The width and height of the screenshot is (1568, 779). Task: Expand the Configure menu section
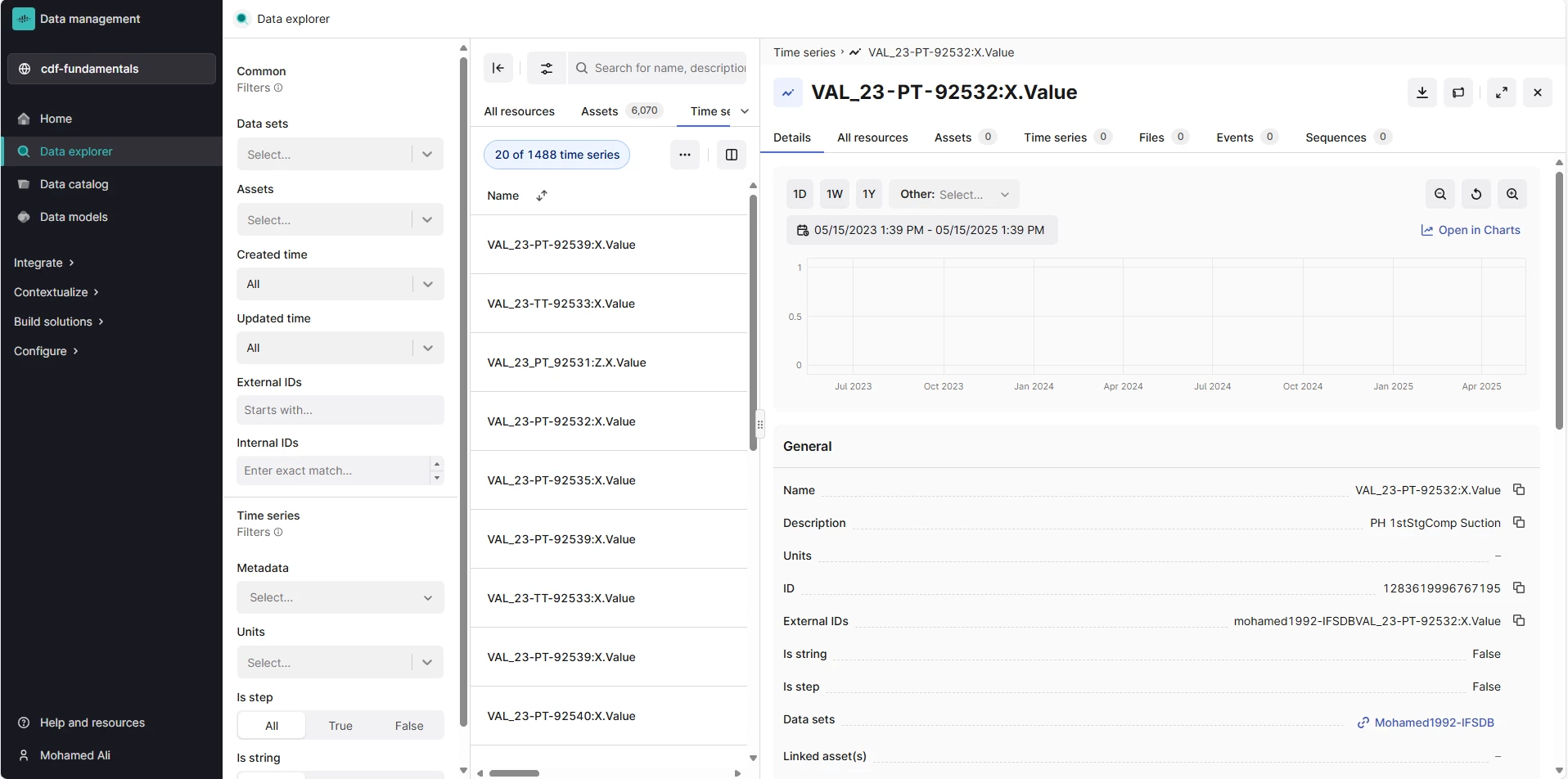47,351
